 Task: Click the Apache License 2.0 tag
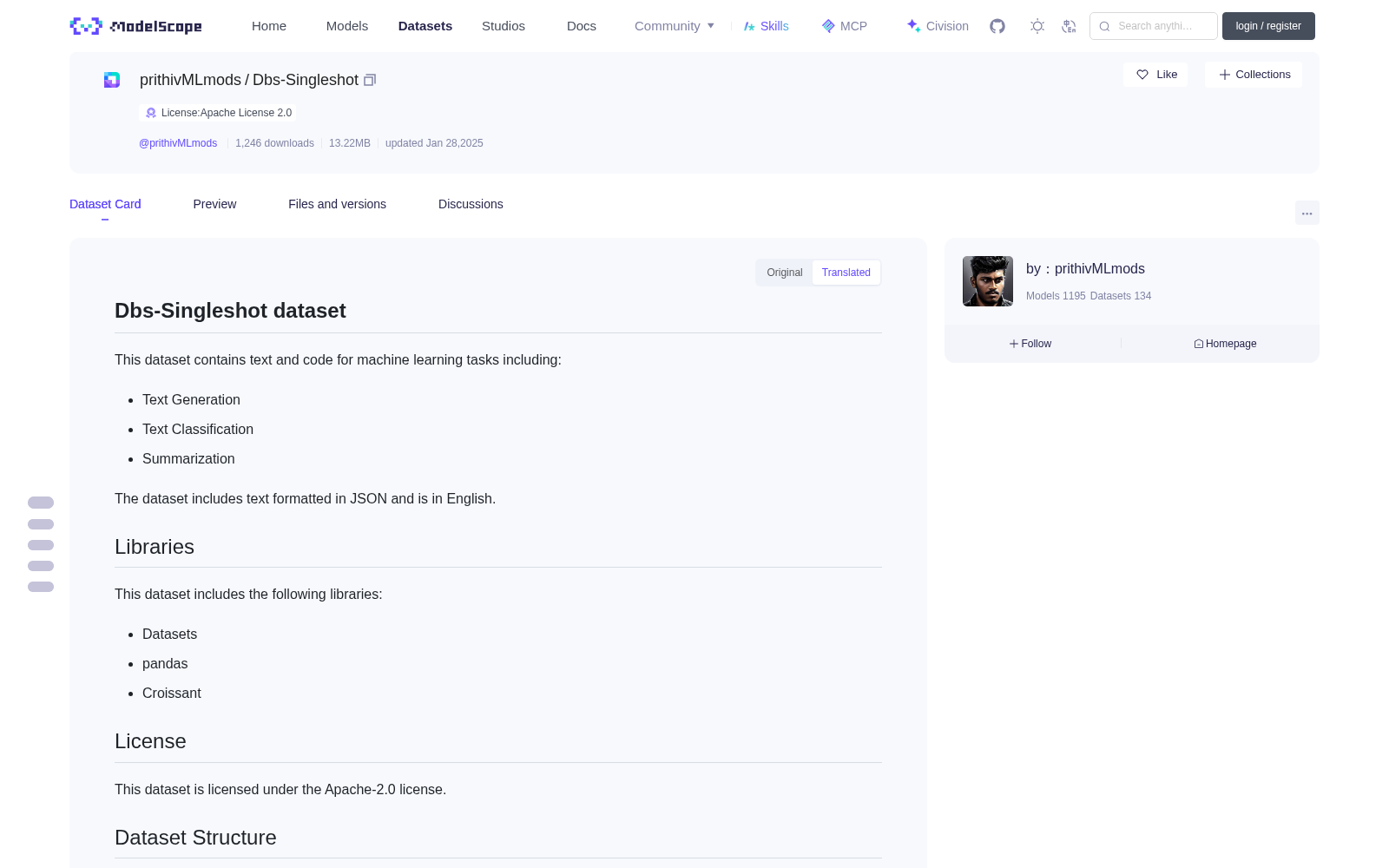coord(218,113)
